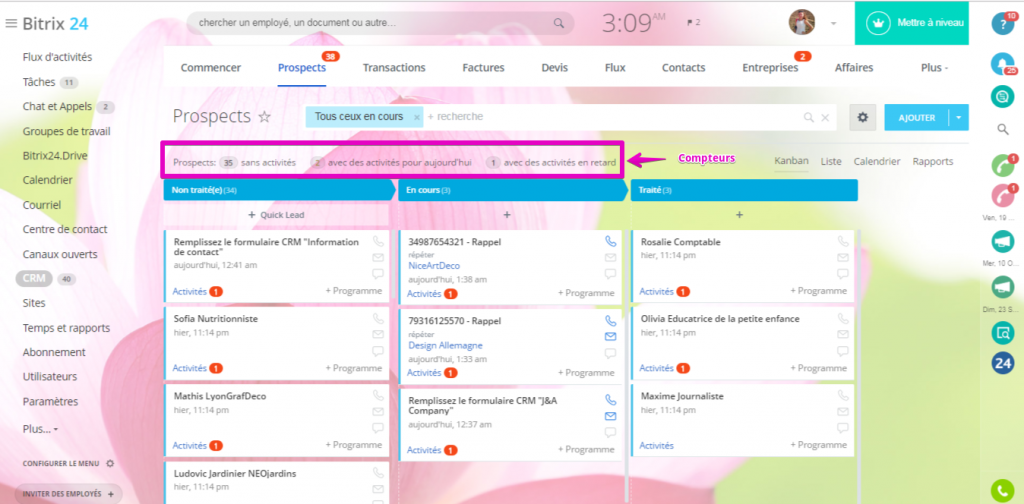Screen dimensions: 1024x504
Task: Filter by 'sans activités' counter
Action: point(257,163)
